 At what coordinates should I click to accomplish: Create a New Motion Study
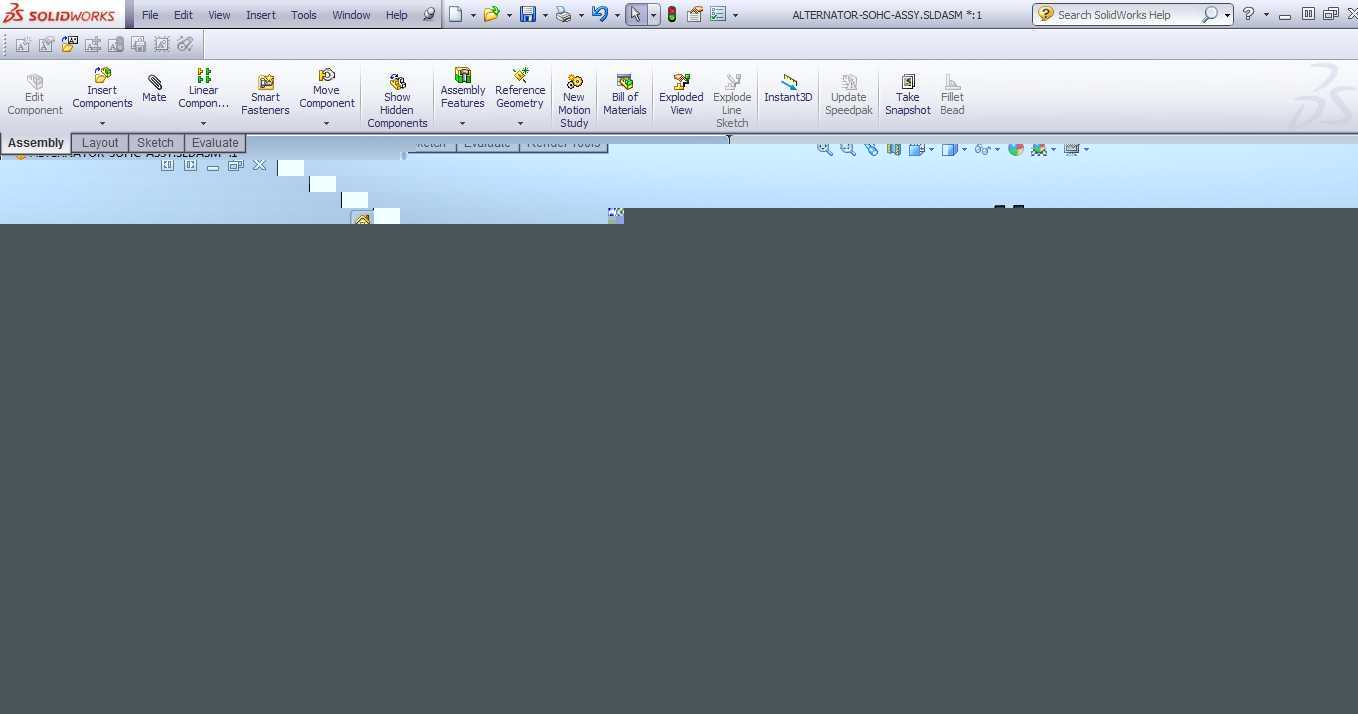tap(574, 101)
